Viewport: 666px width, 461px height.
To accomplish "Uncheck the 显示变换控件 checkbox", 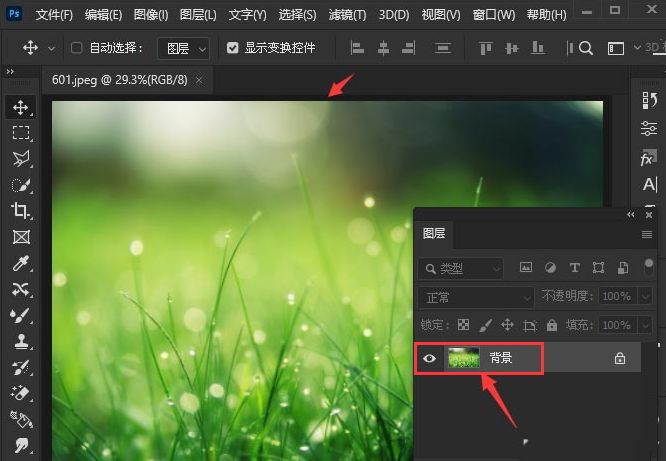I will 232,48.
